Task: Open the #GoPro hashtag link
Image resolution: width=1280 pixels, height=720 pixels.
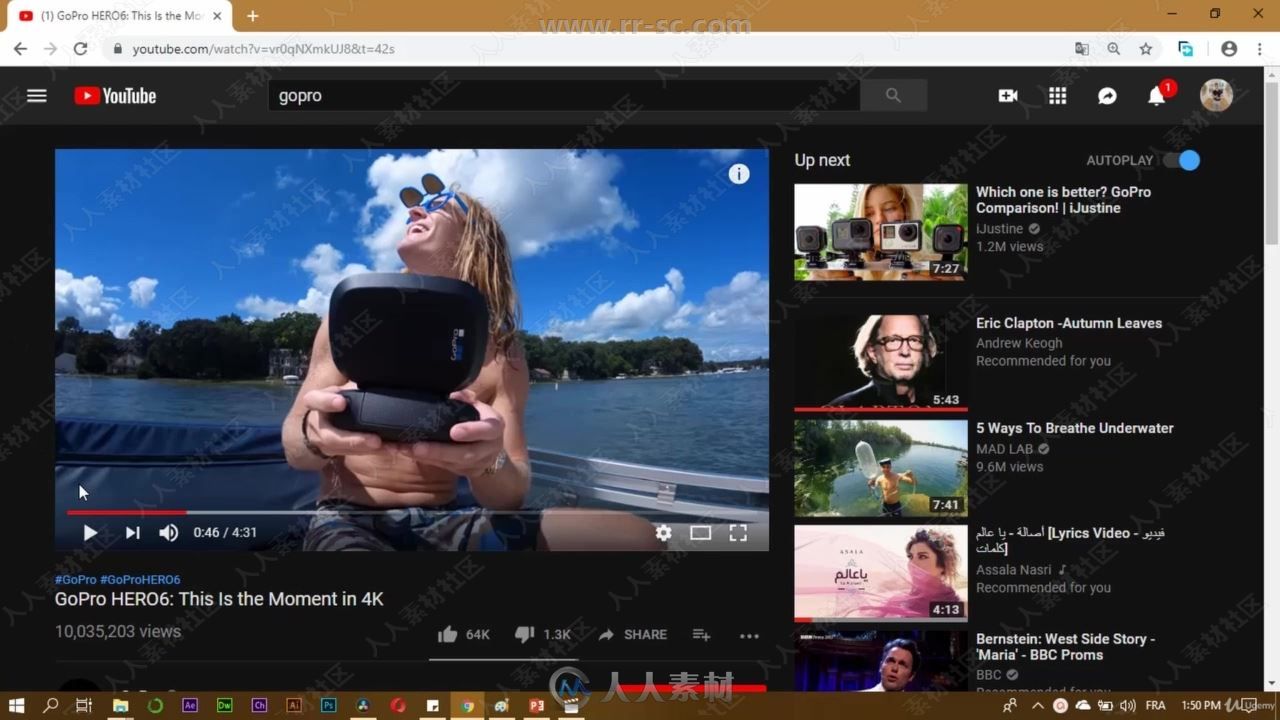Action: coord(76,580)
